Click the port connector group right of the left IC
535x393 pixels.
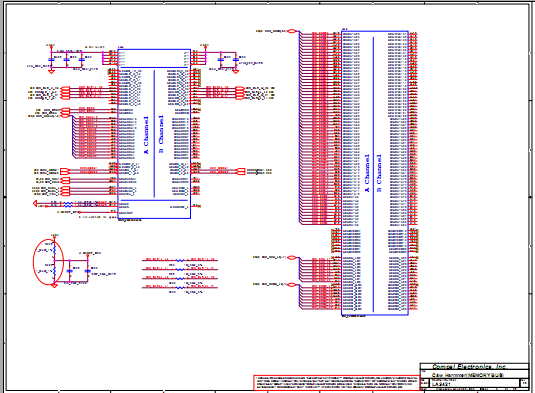(240, 93)
